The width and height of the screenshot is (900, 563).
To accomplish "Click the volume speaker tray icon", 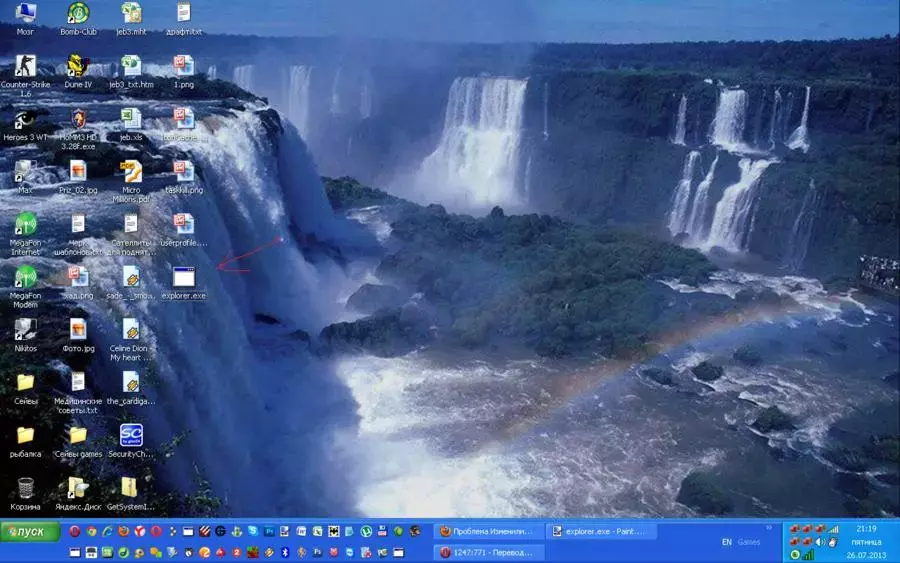I will pos(820,542).
